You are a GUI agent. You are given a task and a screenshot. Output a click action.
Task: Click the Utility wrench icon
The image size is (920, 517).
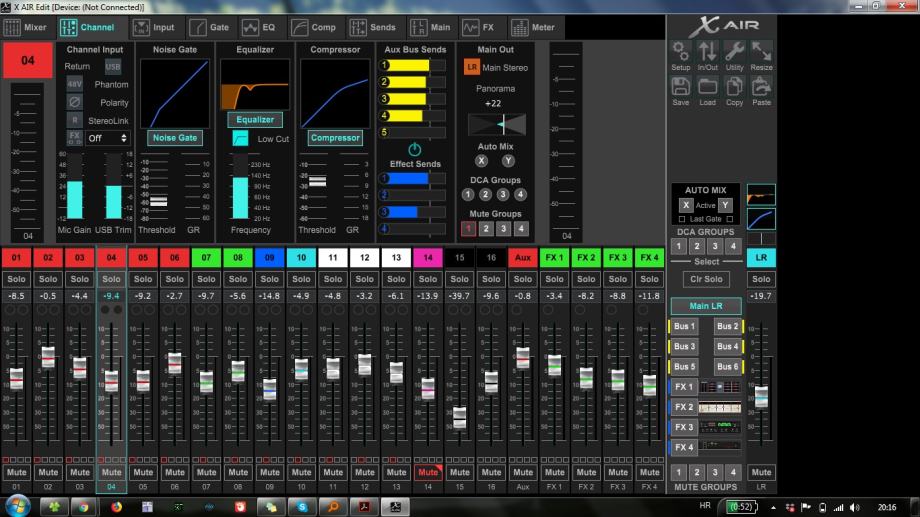coord(734,53)
